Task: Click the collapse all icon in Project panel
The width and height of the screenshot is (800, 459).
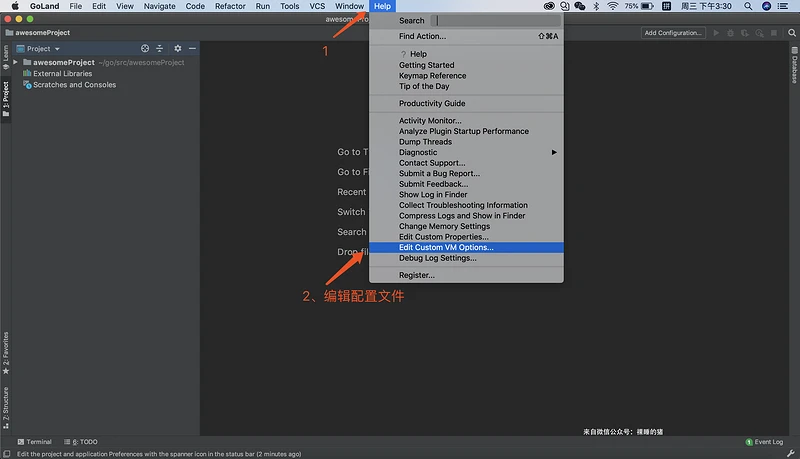Action: [x=159, y=48]
